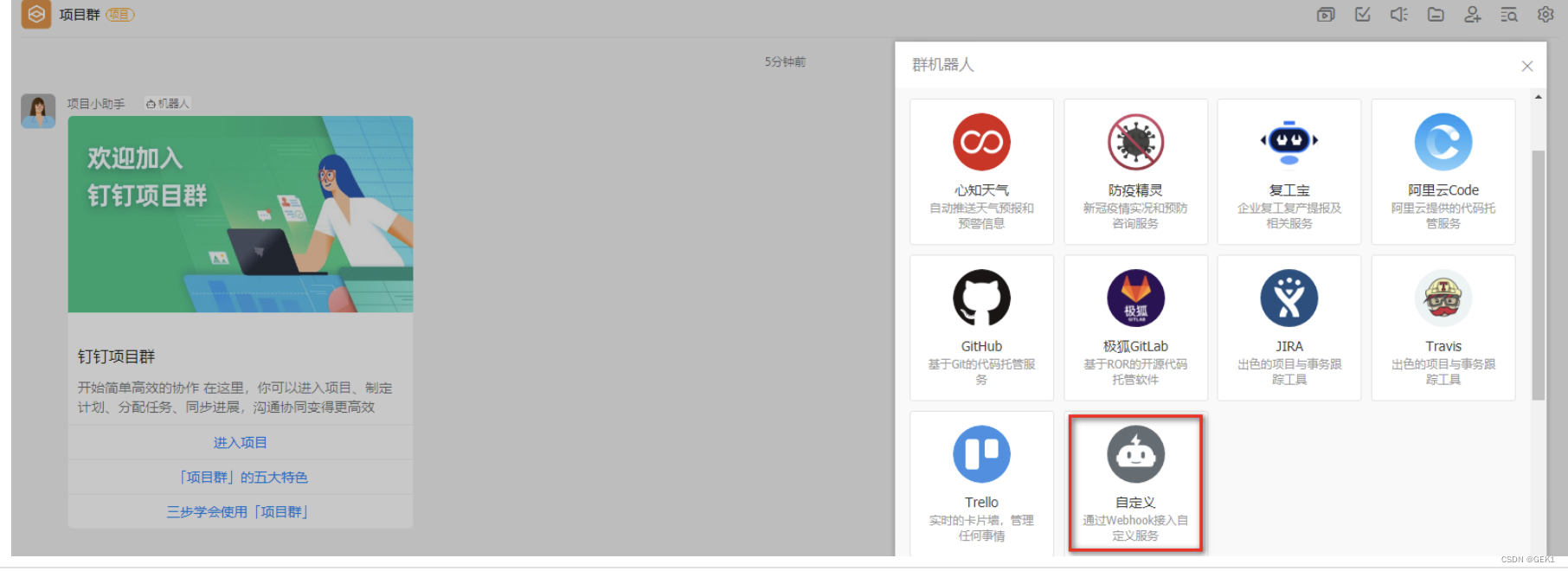Click 自动推送天气预报和预警信息 description
1568x571 pixels.
(x=981, y=215)
